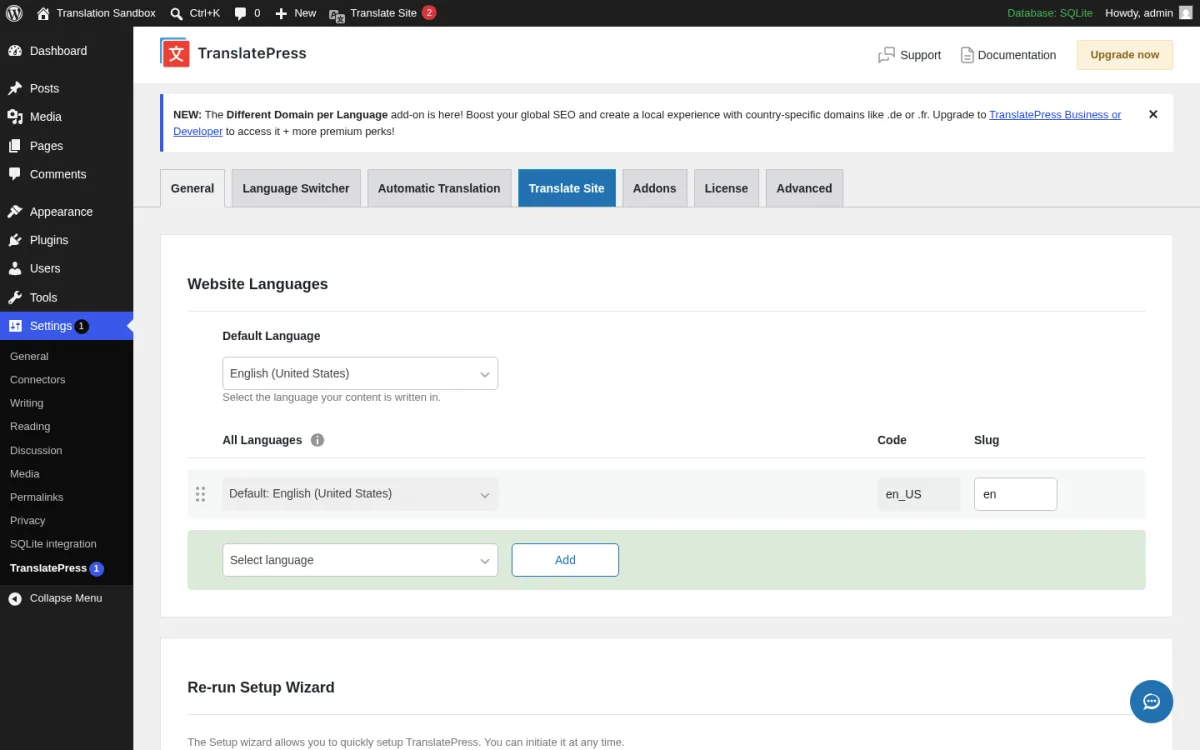
Task: Open the Select language dropdown
Action: 360,560
